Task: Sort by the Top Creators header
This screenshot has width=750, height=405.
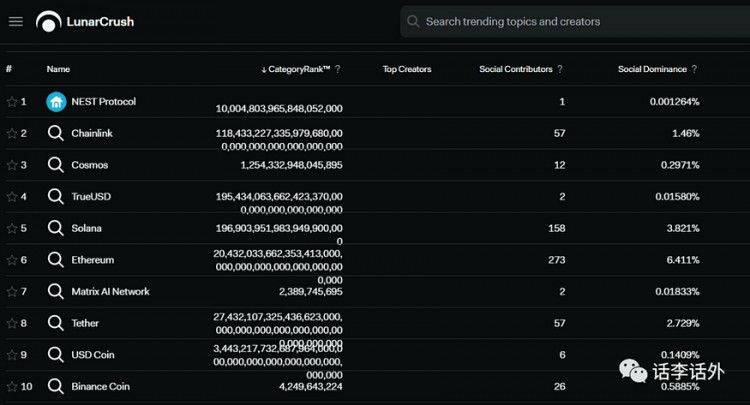Action: (407, 69)
